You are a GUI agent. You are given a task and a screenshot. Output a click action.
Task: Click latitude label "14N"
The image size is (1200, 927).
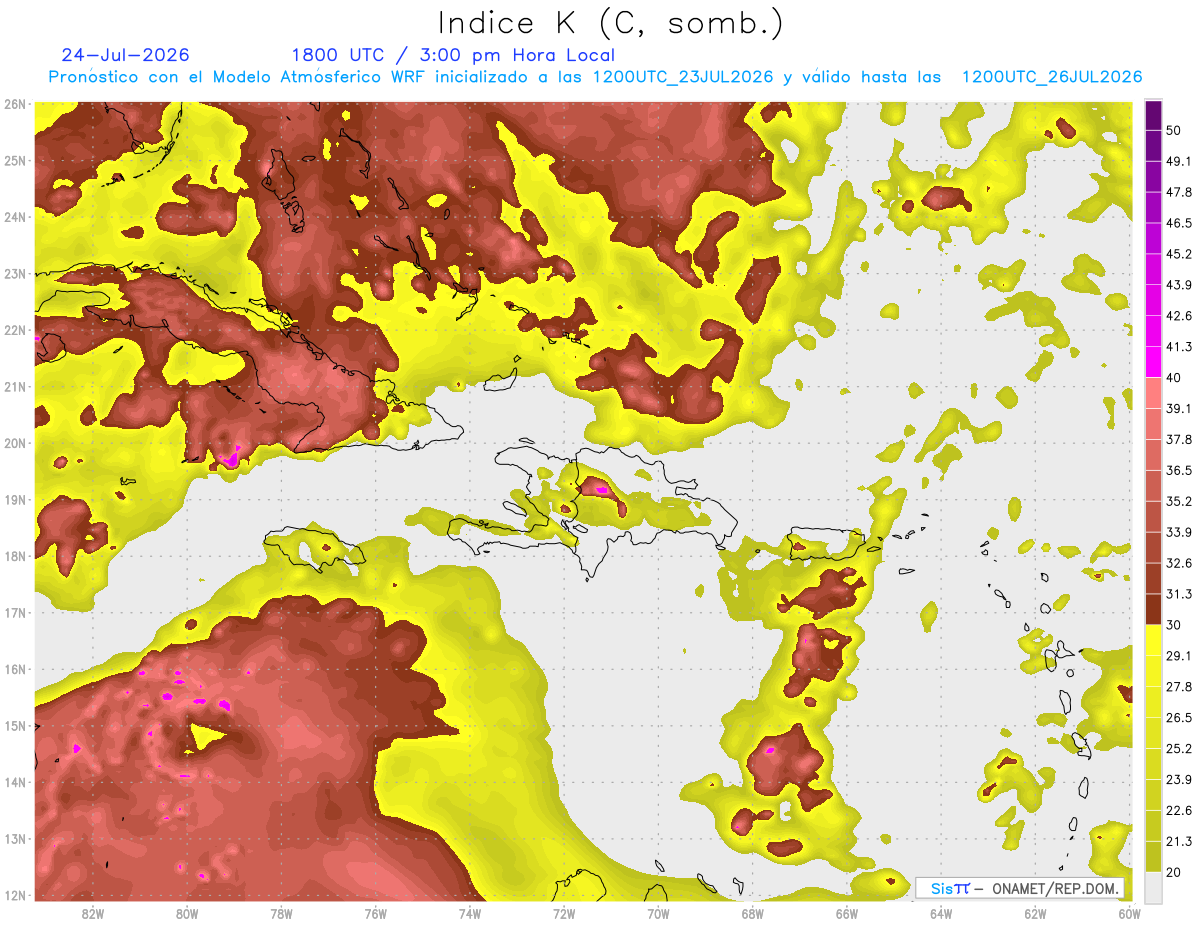[x=14, y=782]
